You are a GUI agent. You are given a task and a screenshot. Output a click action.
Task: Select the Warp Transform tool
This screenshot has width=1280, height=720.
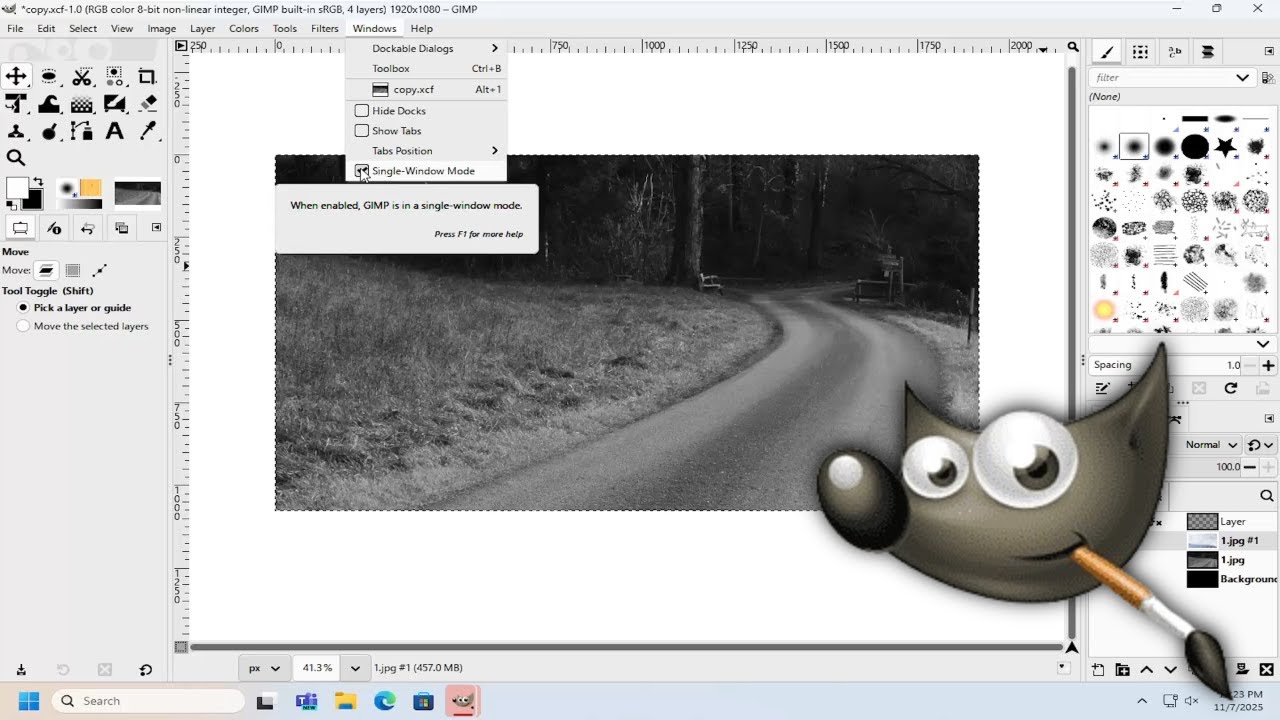(x=49, y=104)
